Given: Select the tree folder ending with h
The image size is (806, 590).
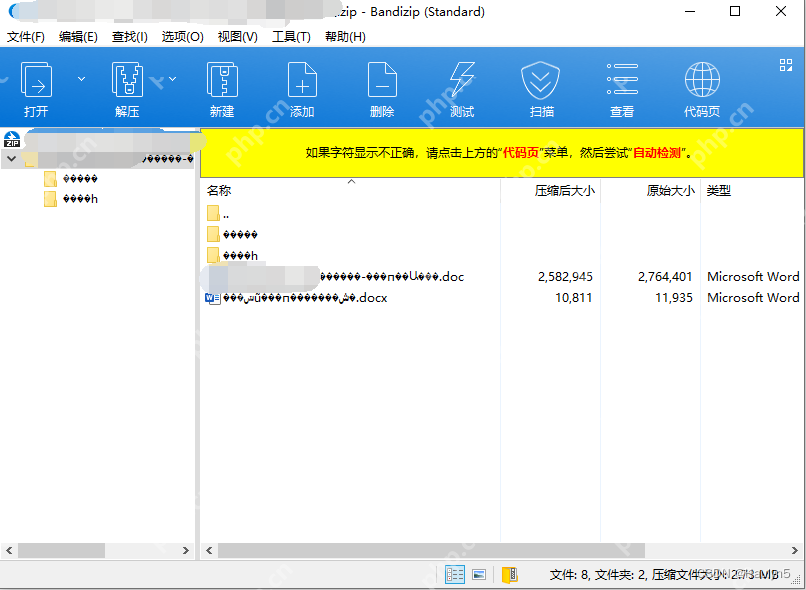Looking at the screenshot, I should click(x=71, y=199).
